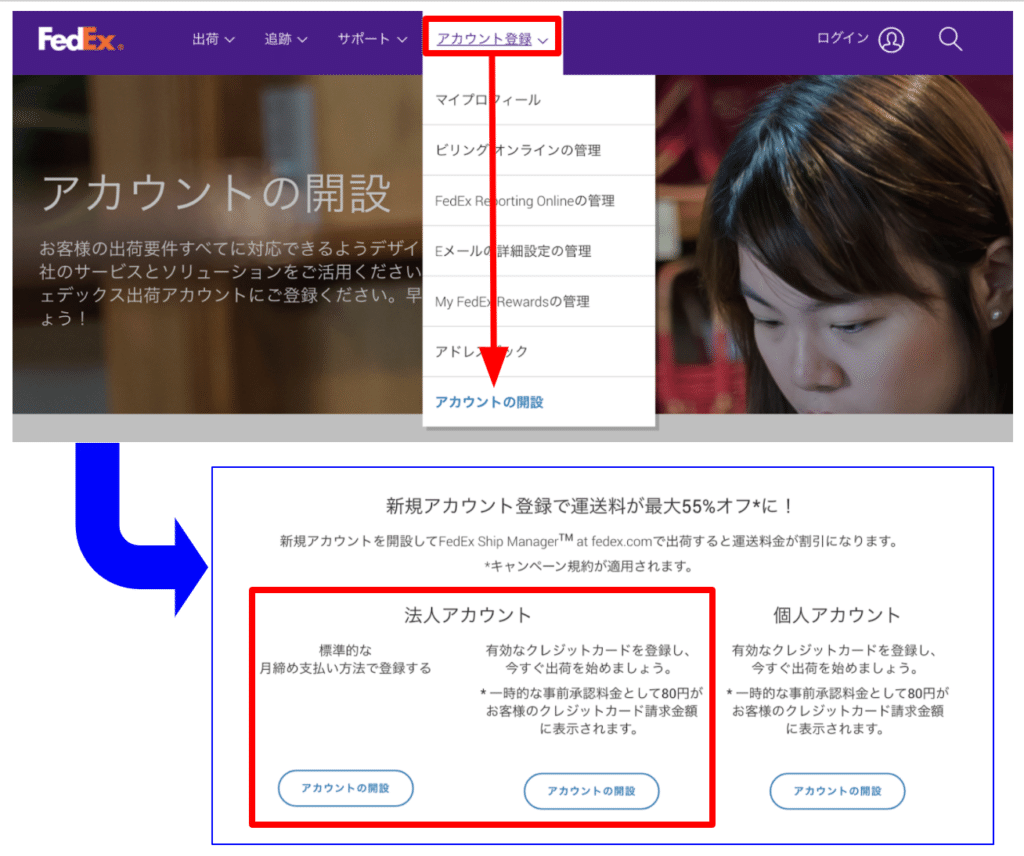
Task: Click the FedEx logo
Action: tap(80, 39)
